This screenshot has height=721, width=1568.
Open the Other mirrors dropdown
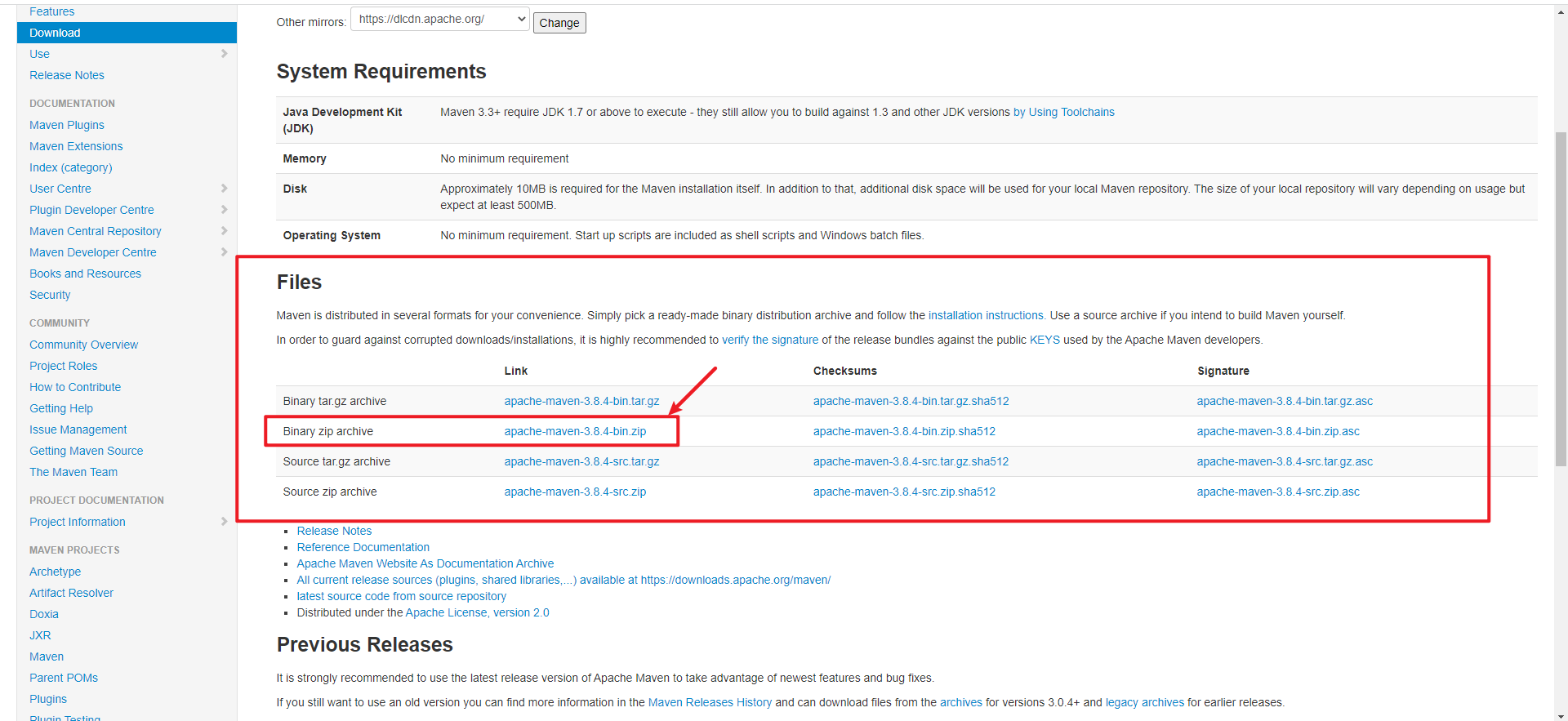440,20
